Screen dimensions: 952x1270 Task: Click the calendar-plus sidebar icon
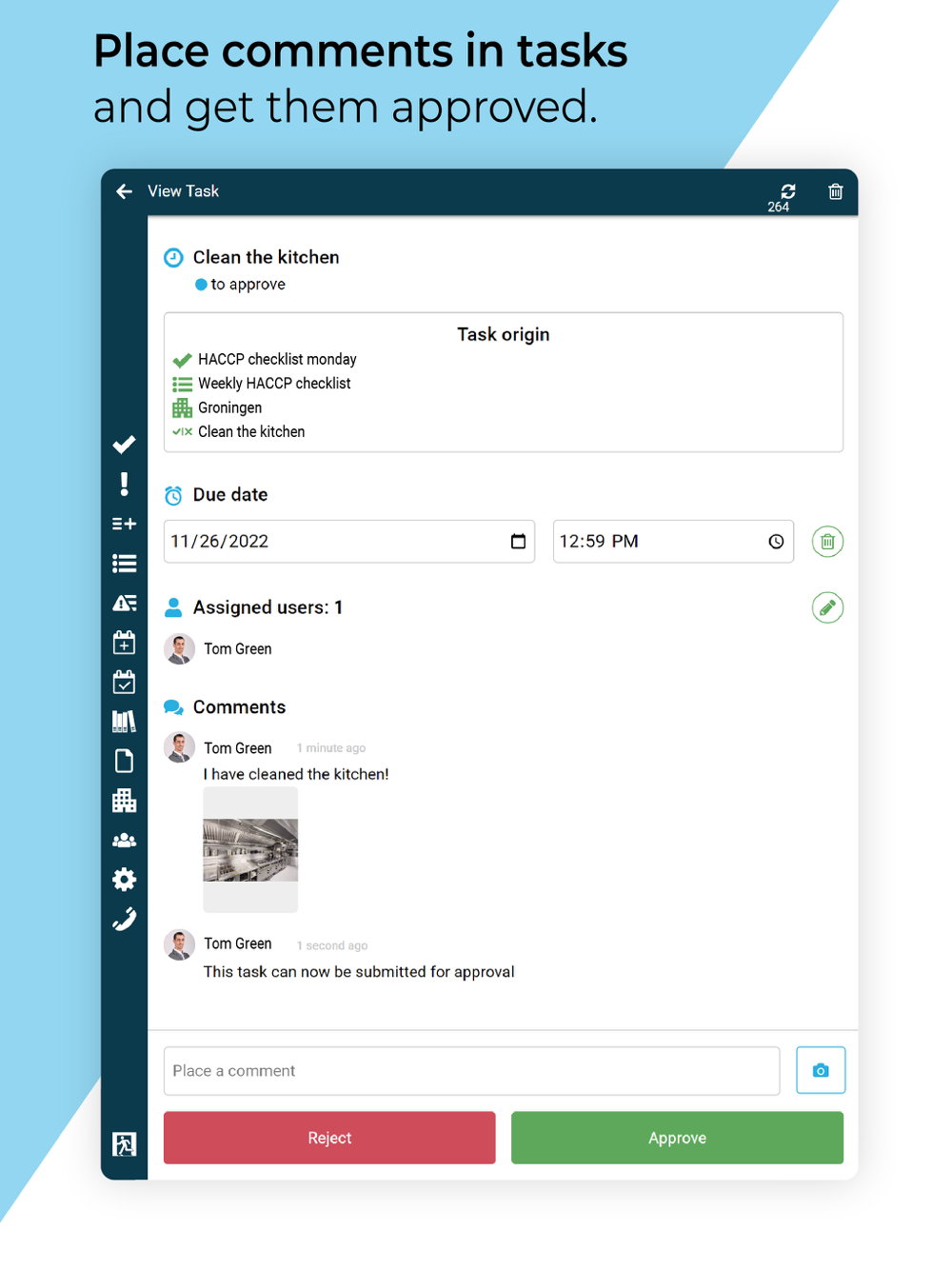coord(124,643)
